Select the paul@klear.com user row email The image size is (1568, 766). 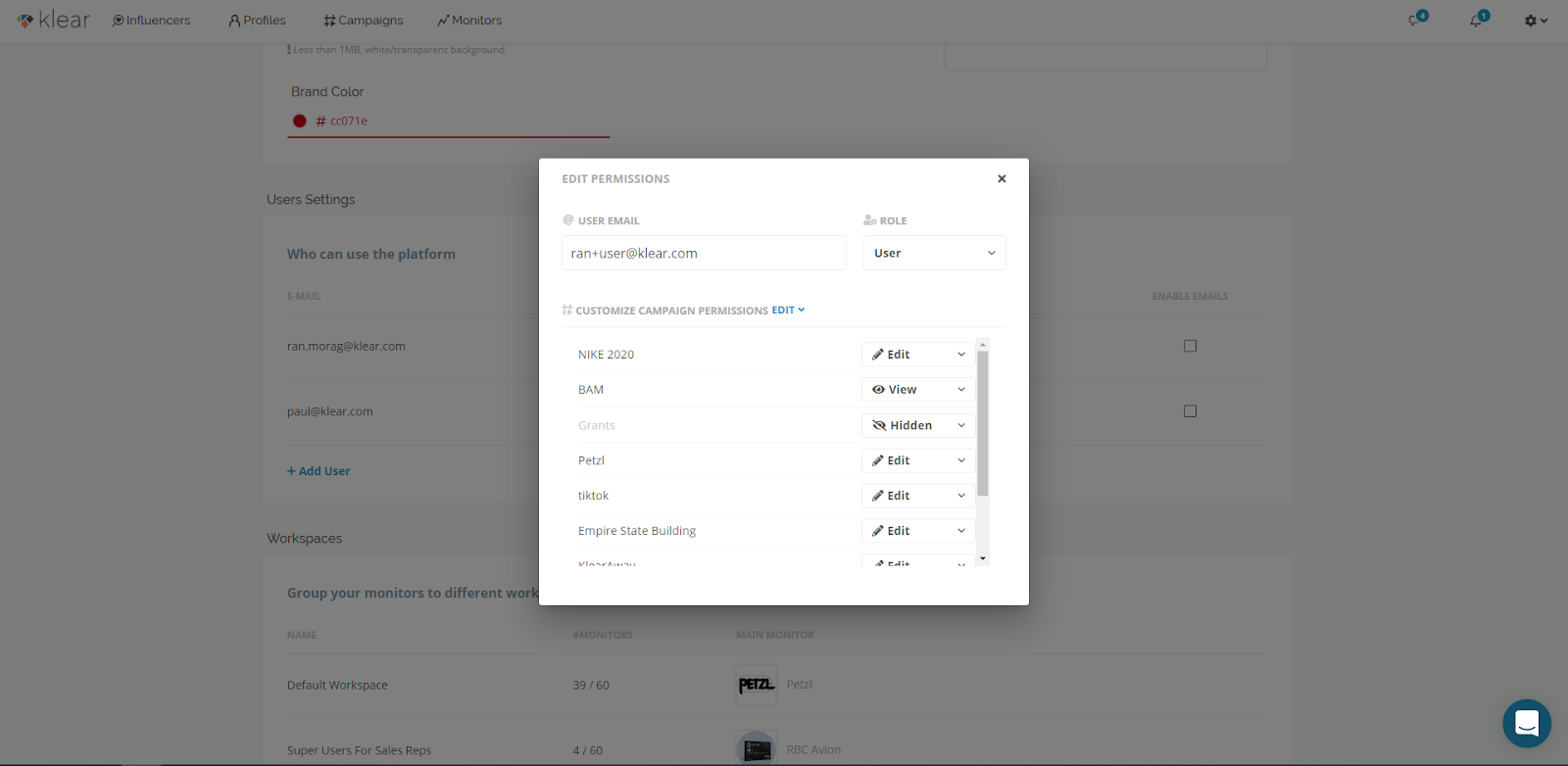coord(329,412)
